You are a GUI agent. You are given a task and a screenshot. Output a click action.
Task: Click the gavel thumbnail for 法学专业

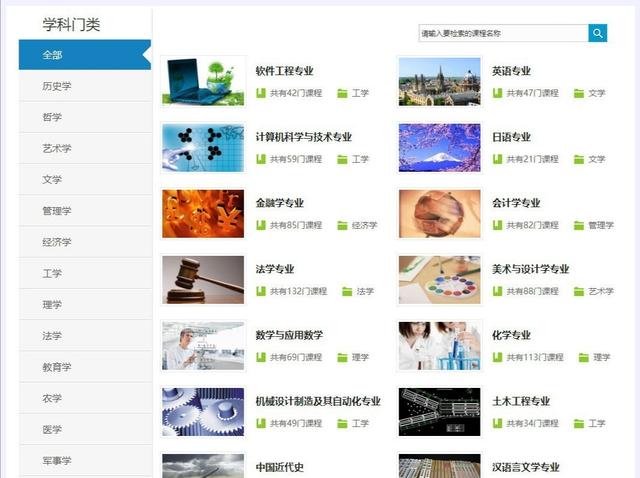pos(203,280)
